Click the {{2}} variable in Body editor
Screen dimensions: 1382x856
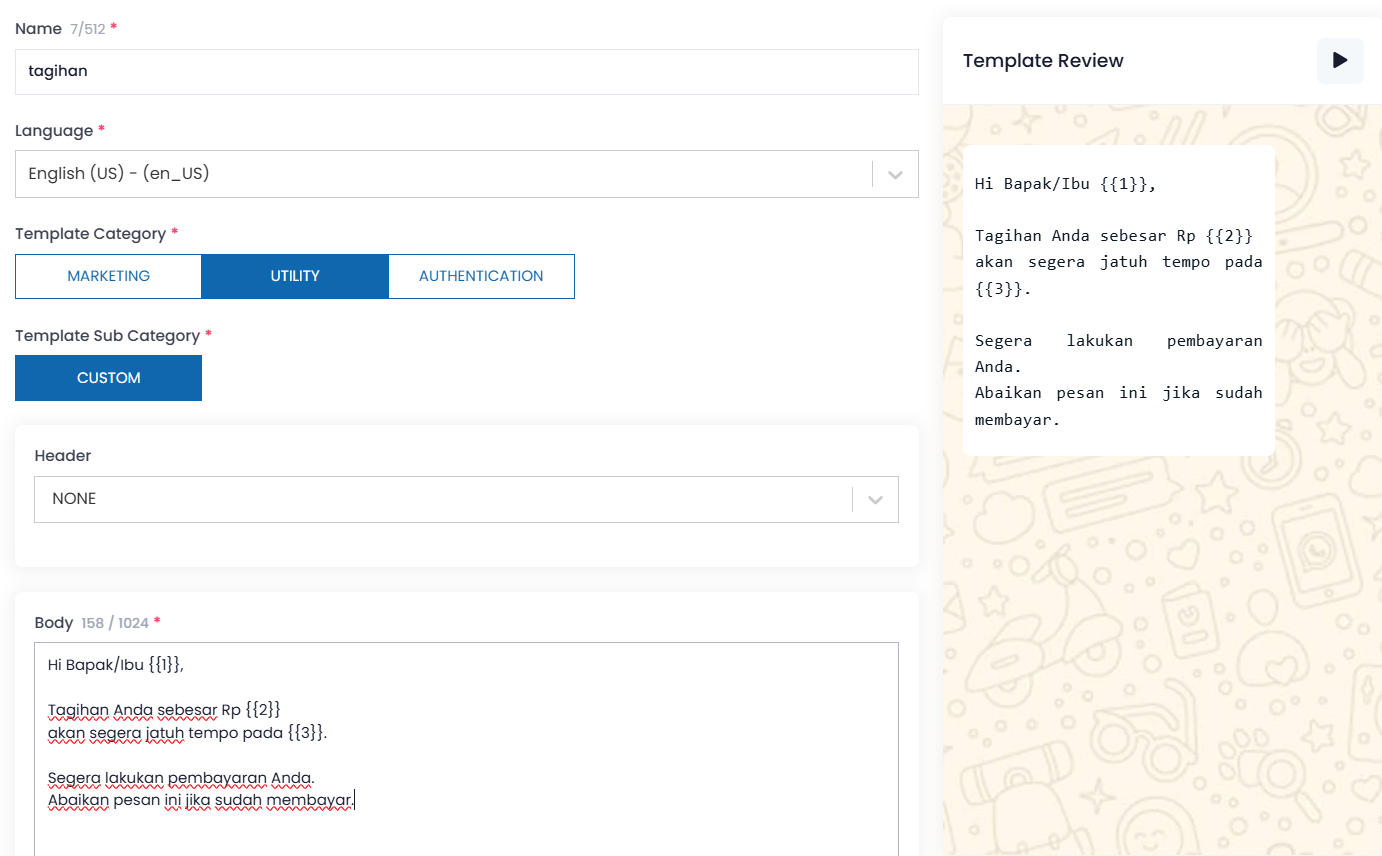(x=263, y=710)
